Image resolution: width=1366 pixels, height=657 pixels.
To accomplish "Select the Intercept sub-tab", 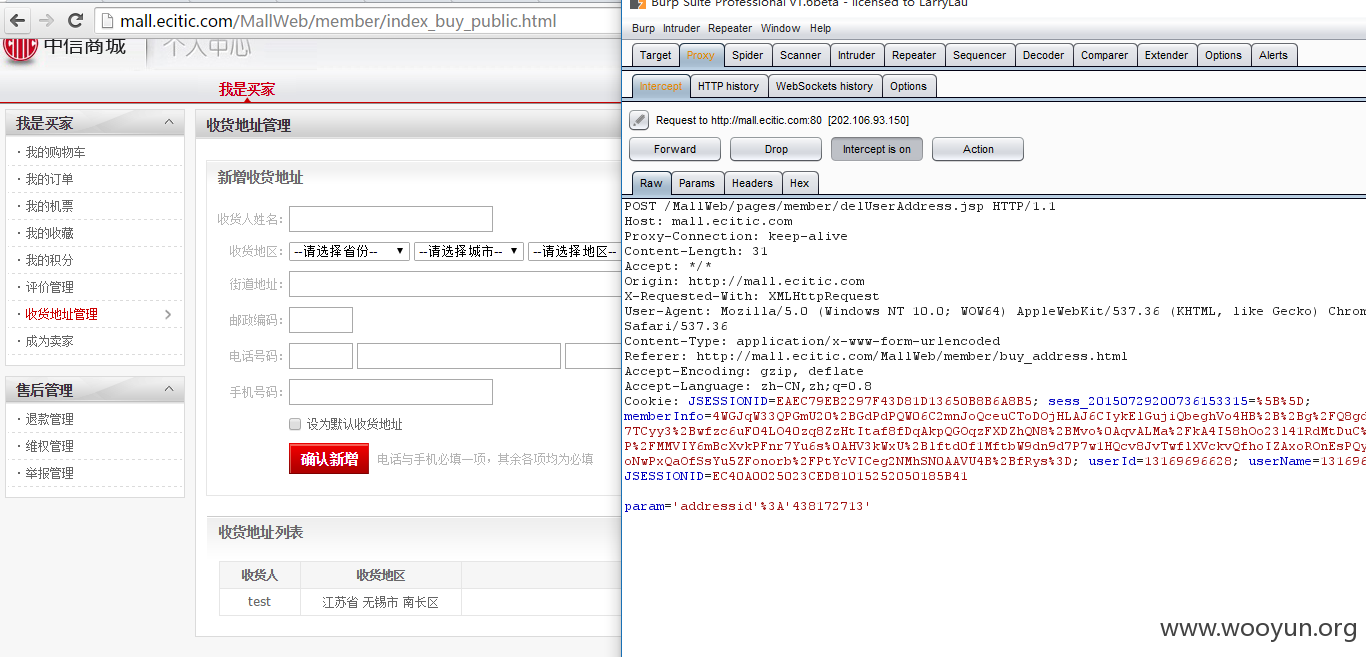I will pyautogui.click(x=660, y=86).
